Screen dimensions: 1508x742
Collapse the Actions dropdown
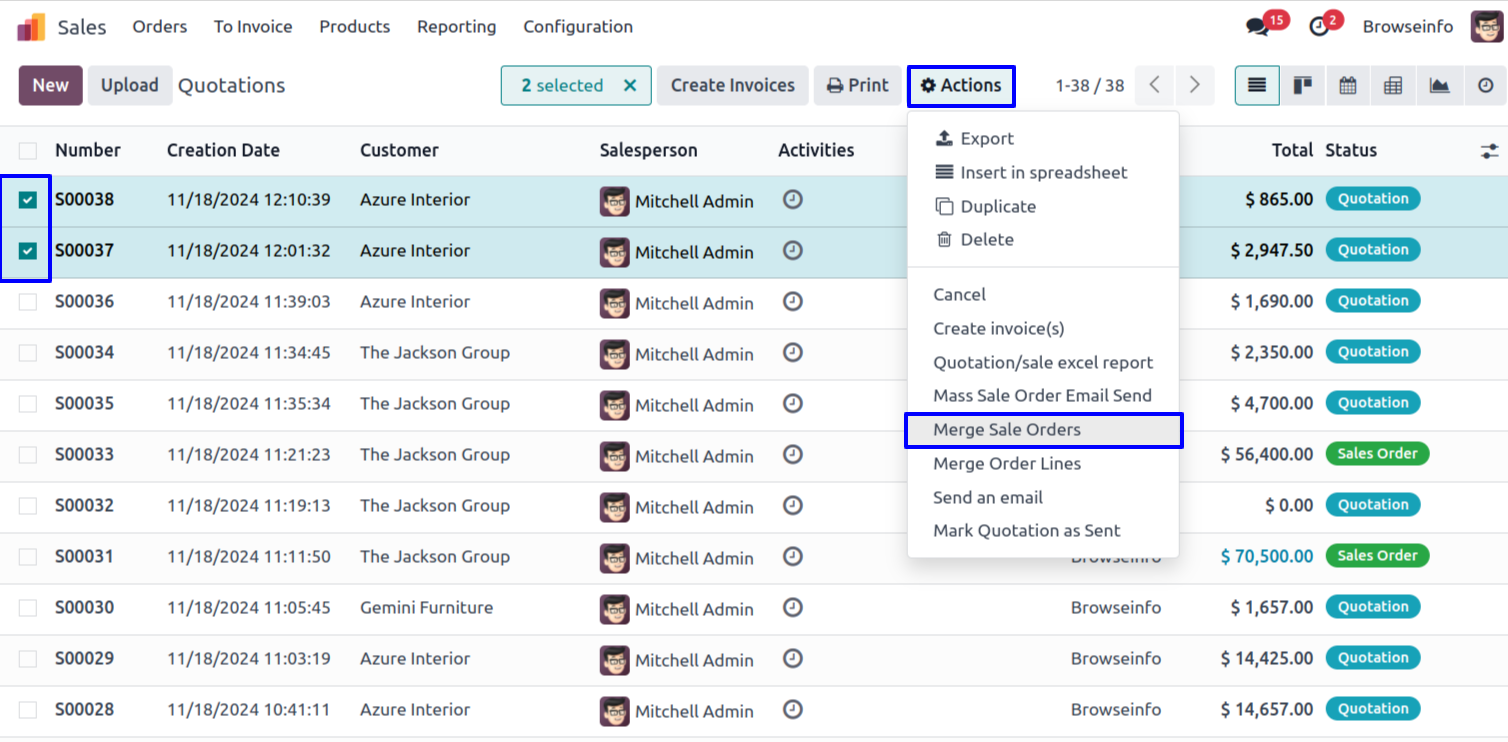point(961,86)
